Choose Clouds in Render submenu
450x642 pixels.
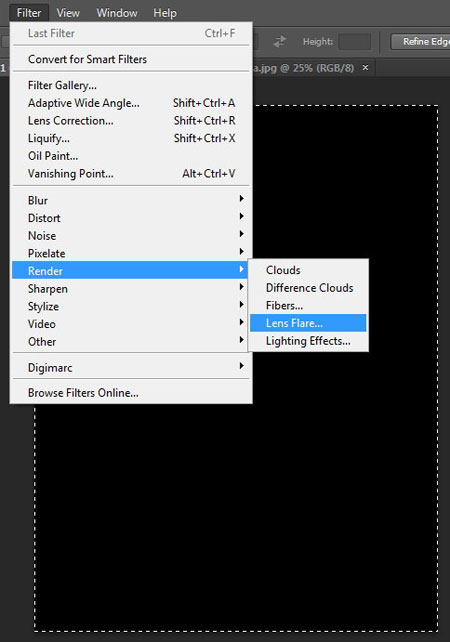[x=308, y=270]
